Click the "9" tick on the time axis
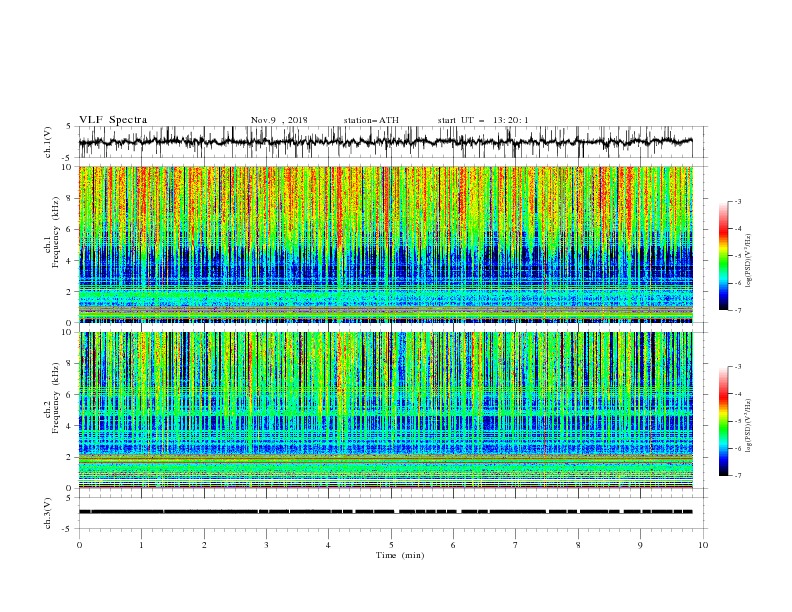The width and height of the screenshot is (792, 612). 640,545
